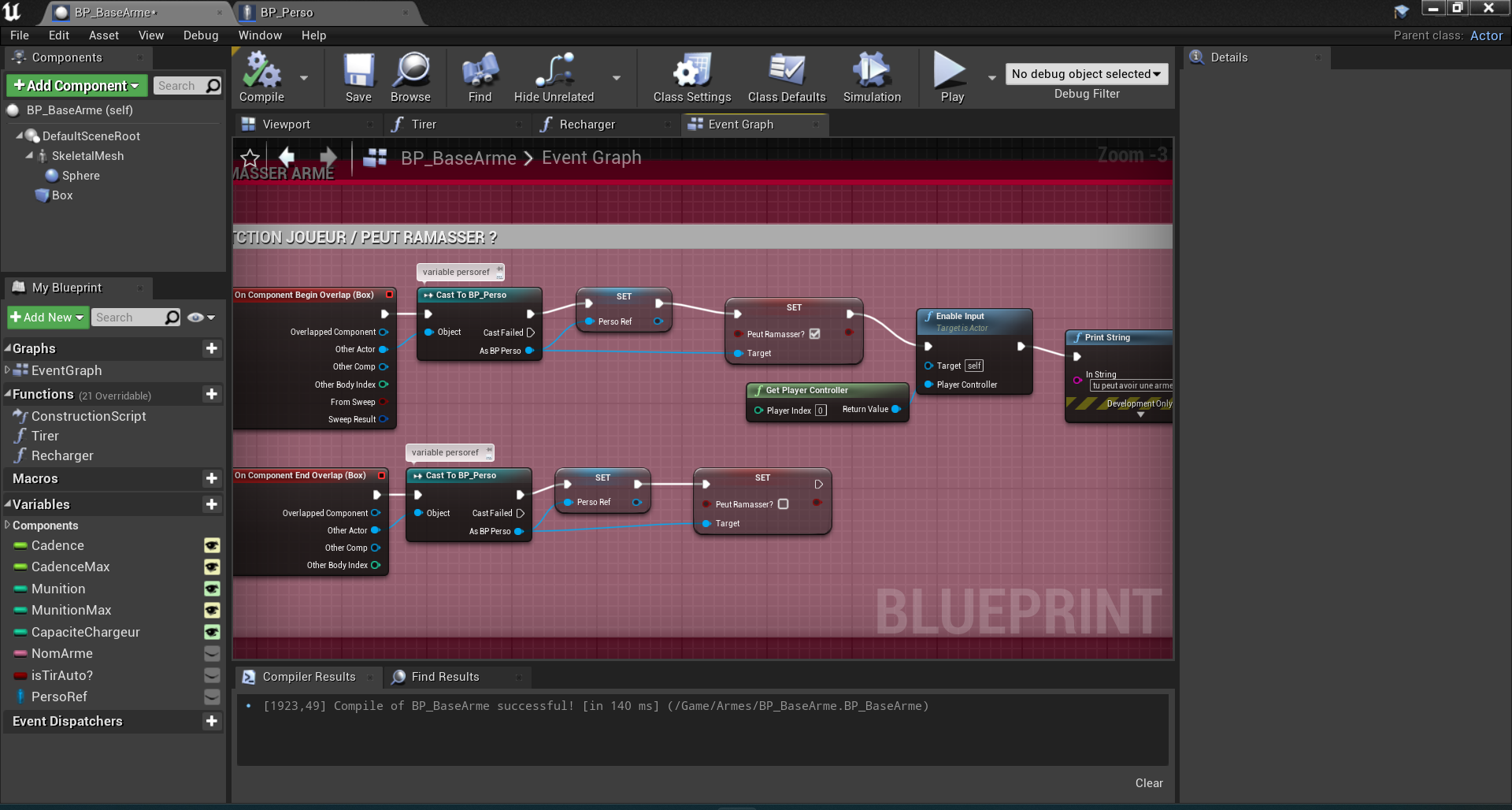The height and width of the screenshot is (810, 1512).
Task: Open the tutorials graduation cap icon
Action: click(x=1402, y=11)
